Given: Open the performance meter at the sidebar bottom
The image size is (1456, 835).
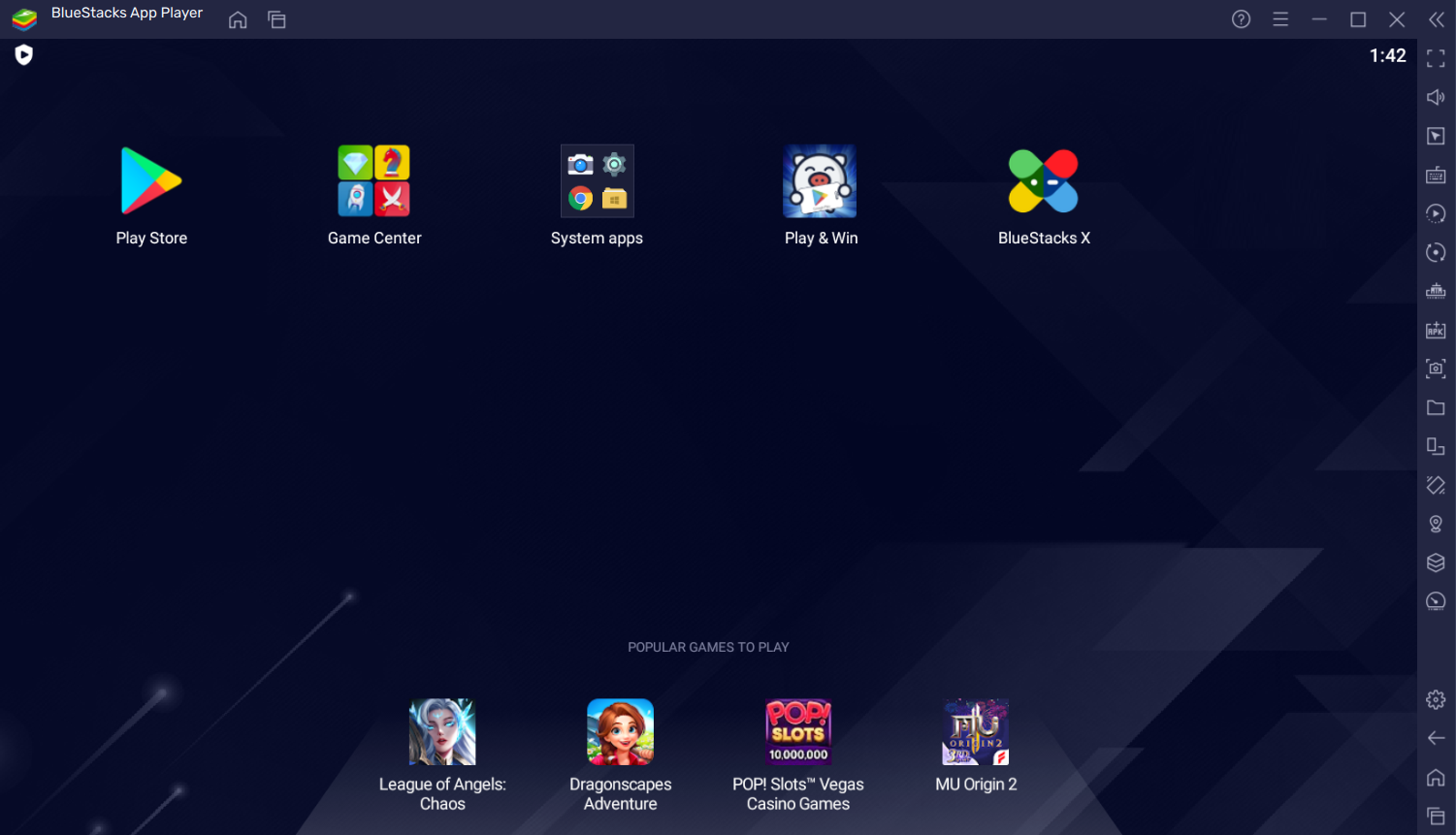Looking at the screenshot, I should pyautogui.click(x=1436, y=599).
